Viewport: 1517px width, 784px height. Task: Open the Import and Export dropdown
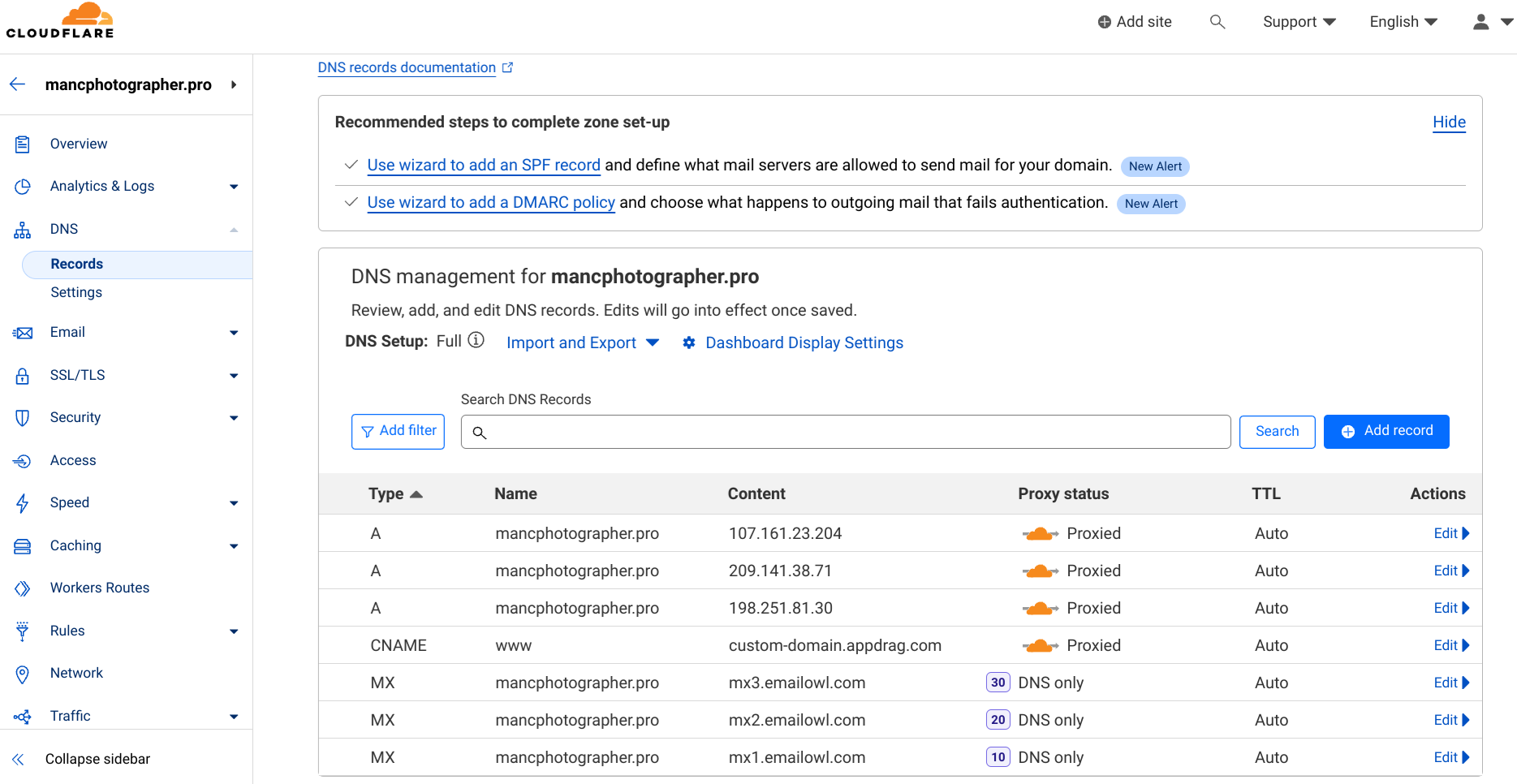[582, 342]
